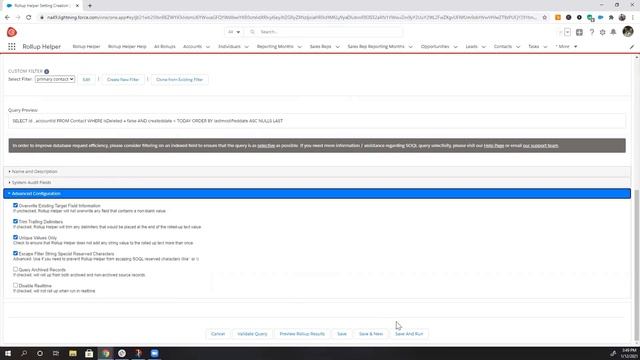640x360 pixels.
Task: Open the Contacts tab dropdown chevron
Action: pos(518,47)
